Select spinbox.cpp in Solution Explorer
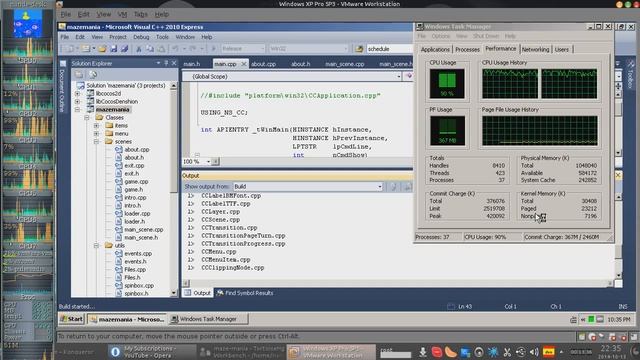The image size is (640, 360). [139, 285]
